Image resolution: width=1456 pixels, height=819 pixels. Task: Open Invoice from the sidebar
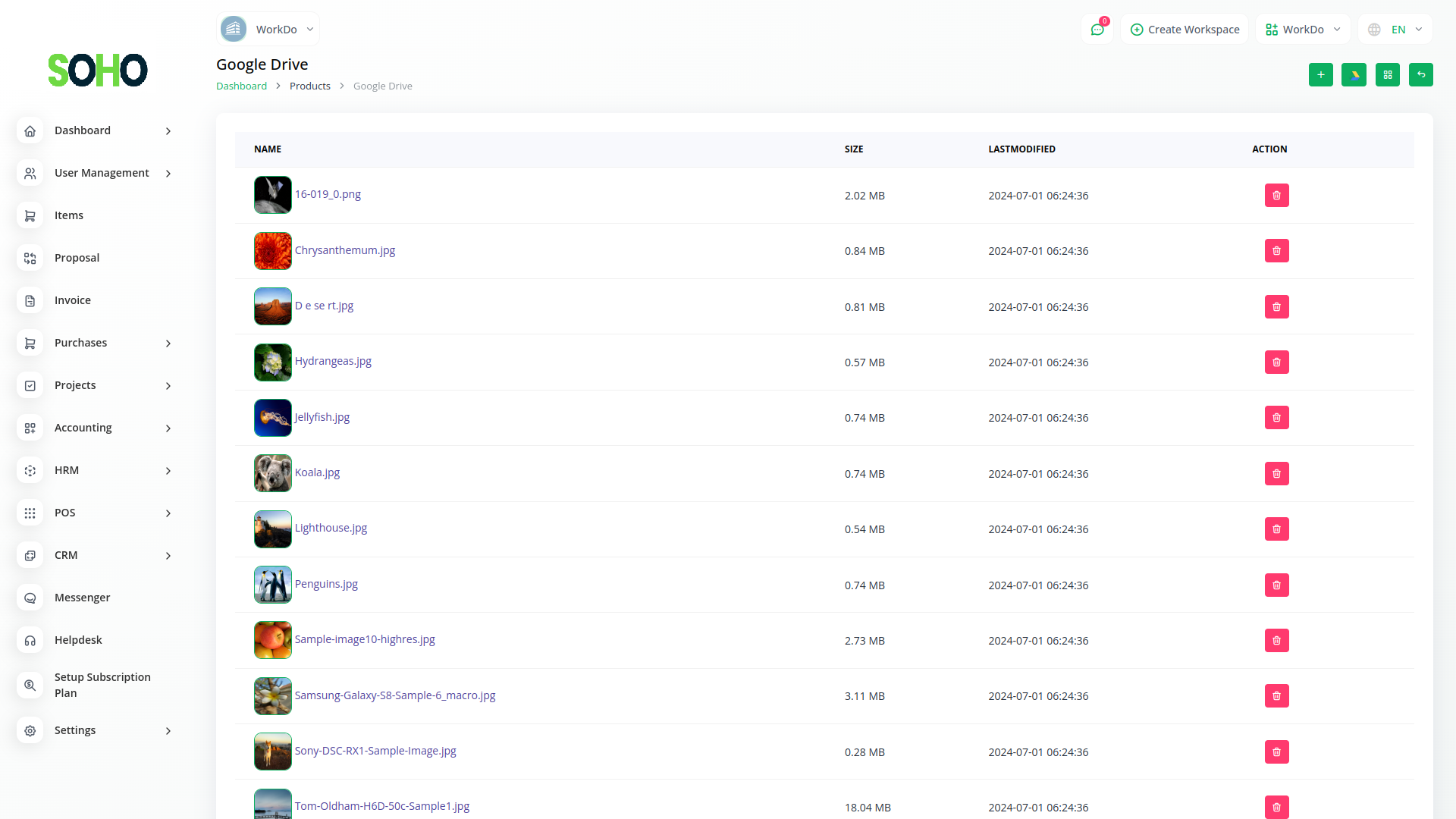(73, 300)
